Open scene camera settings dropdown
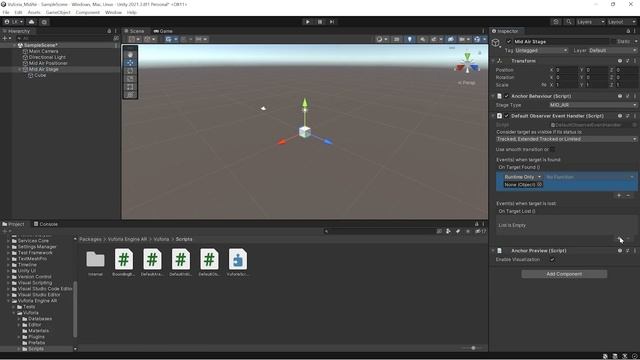 point(464,39)
